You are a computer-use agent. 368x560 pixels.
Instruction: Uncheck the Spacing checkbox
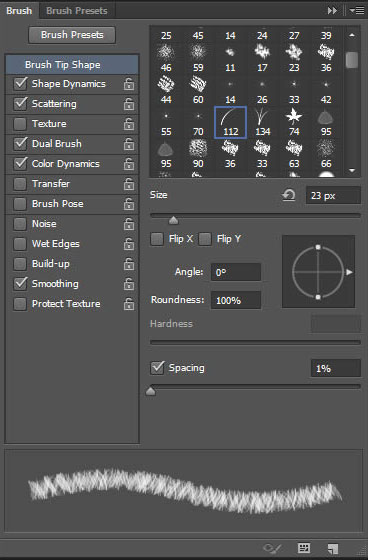(x=157, y=368)
